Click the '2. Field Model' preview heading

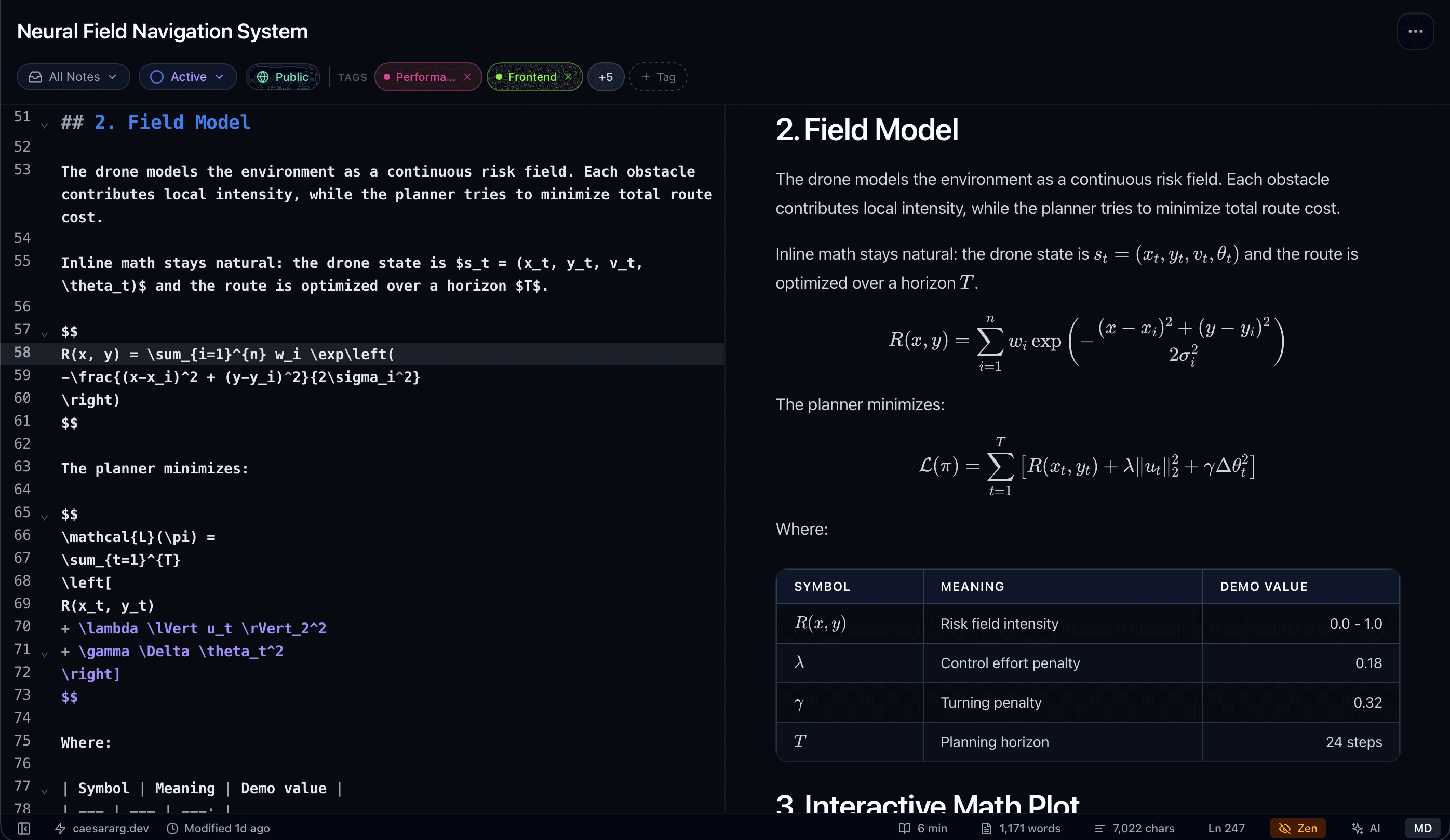867,129
